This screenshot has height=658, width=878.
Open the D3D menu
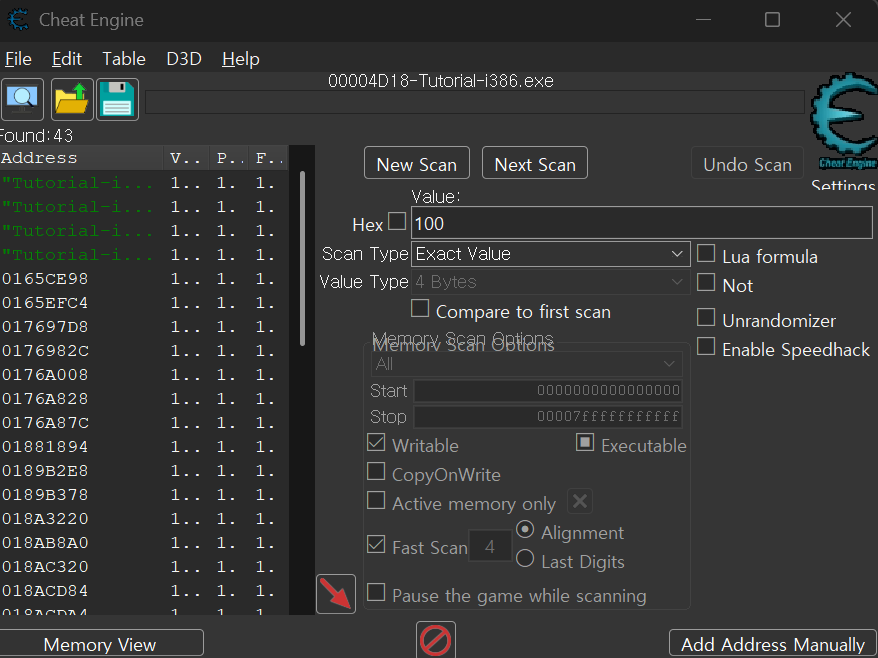[x=184, y=59]
